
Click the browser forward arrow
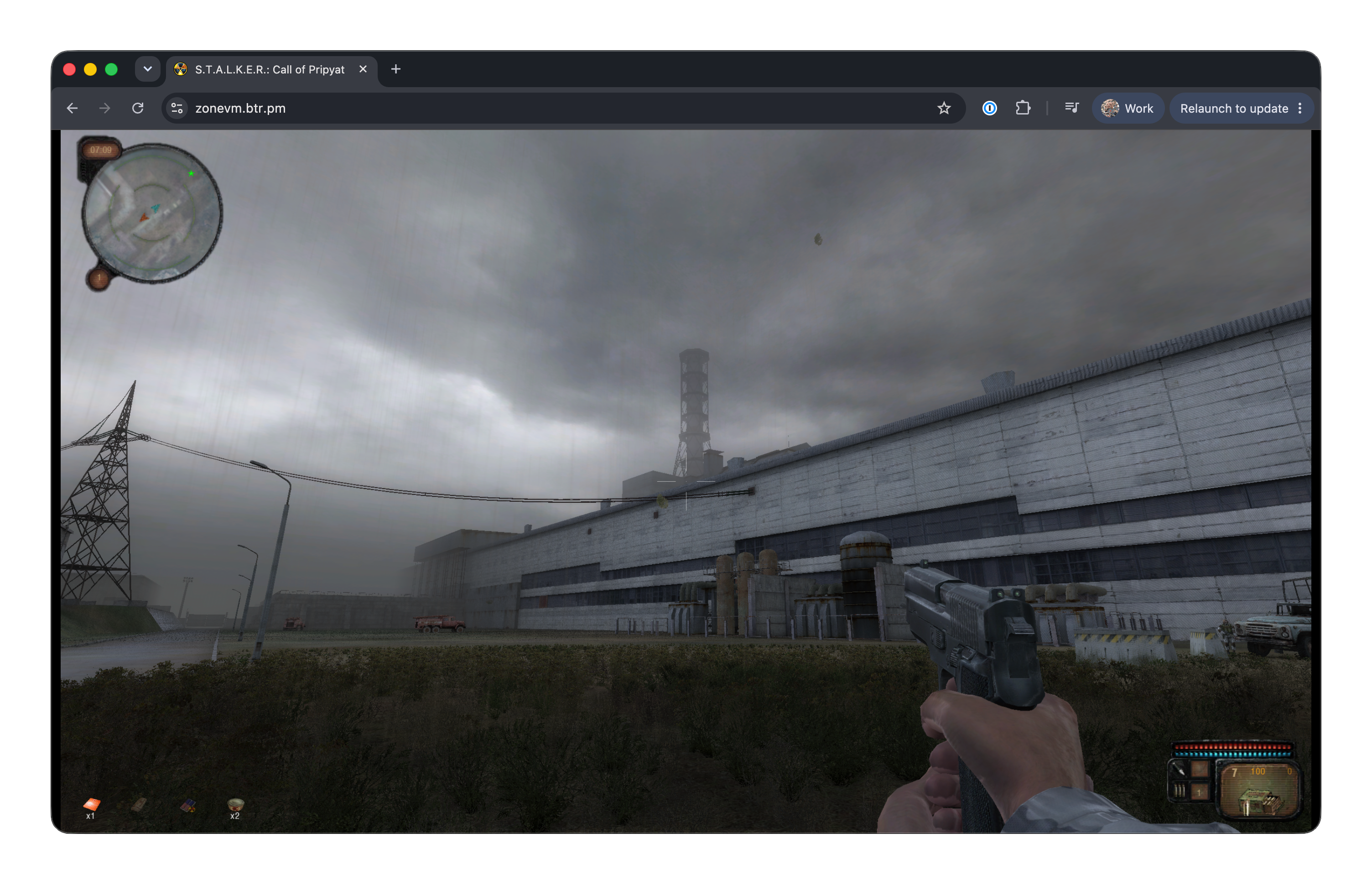coord(104,108)
